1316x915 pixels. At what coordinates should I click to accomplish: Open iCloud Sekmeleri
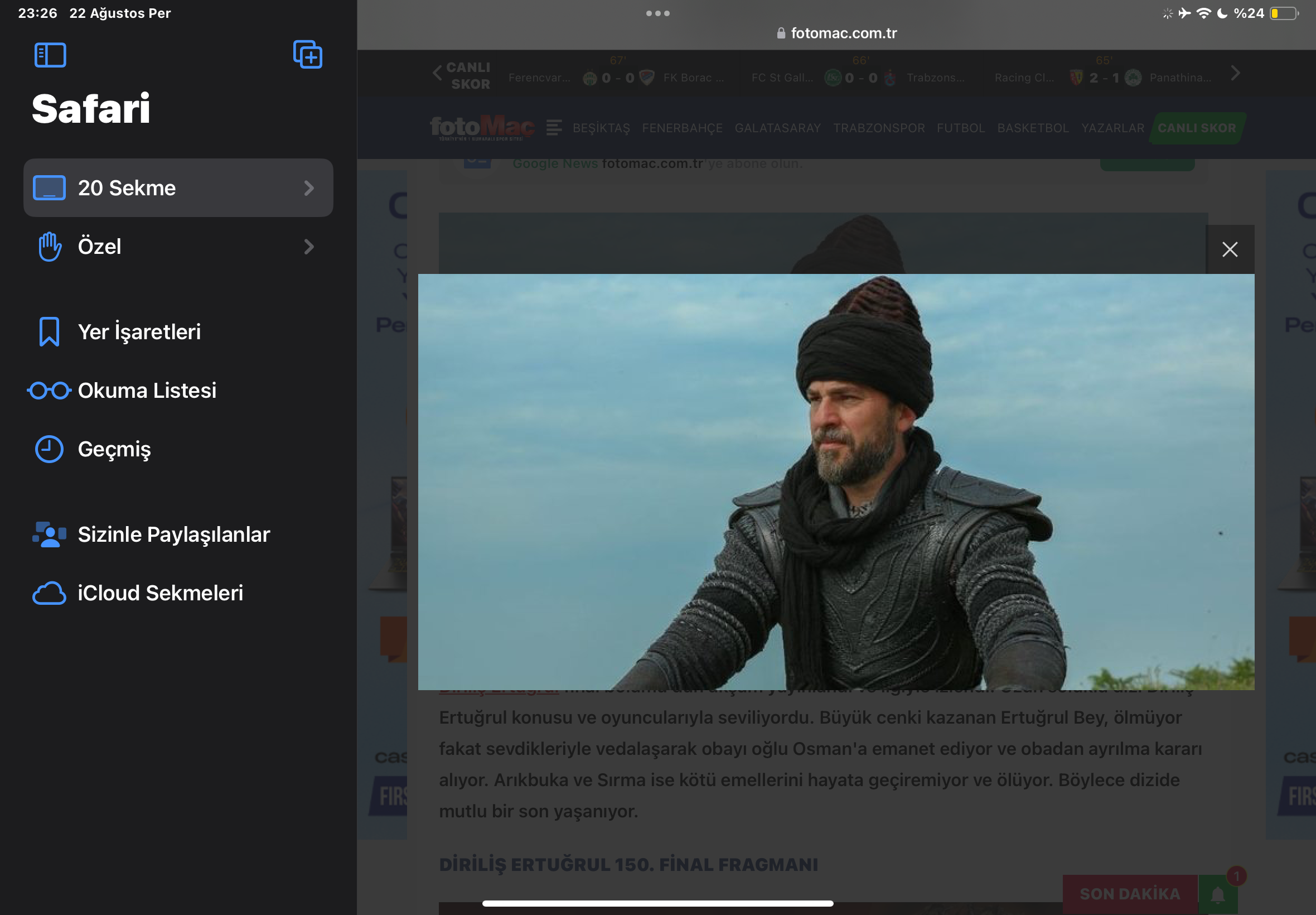pyautogui.click(x=178, y=593)
